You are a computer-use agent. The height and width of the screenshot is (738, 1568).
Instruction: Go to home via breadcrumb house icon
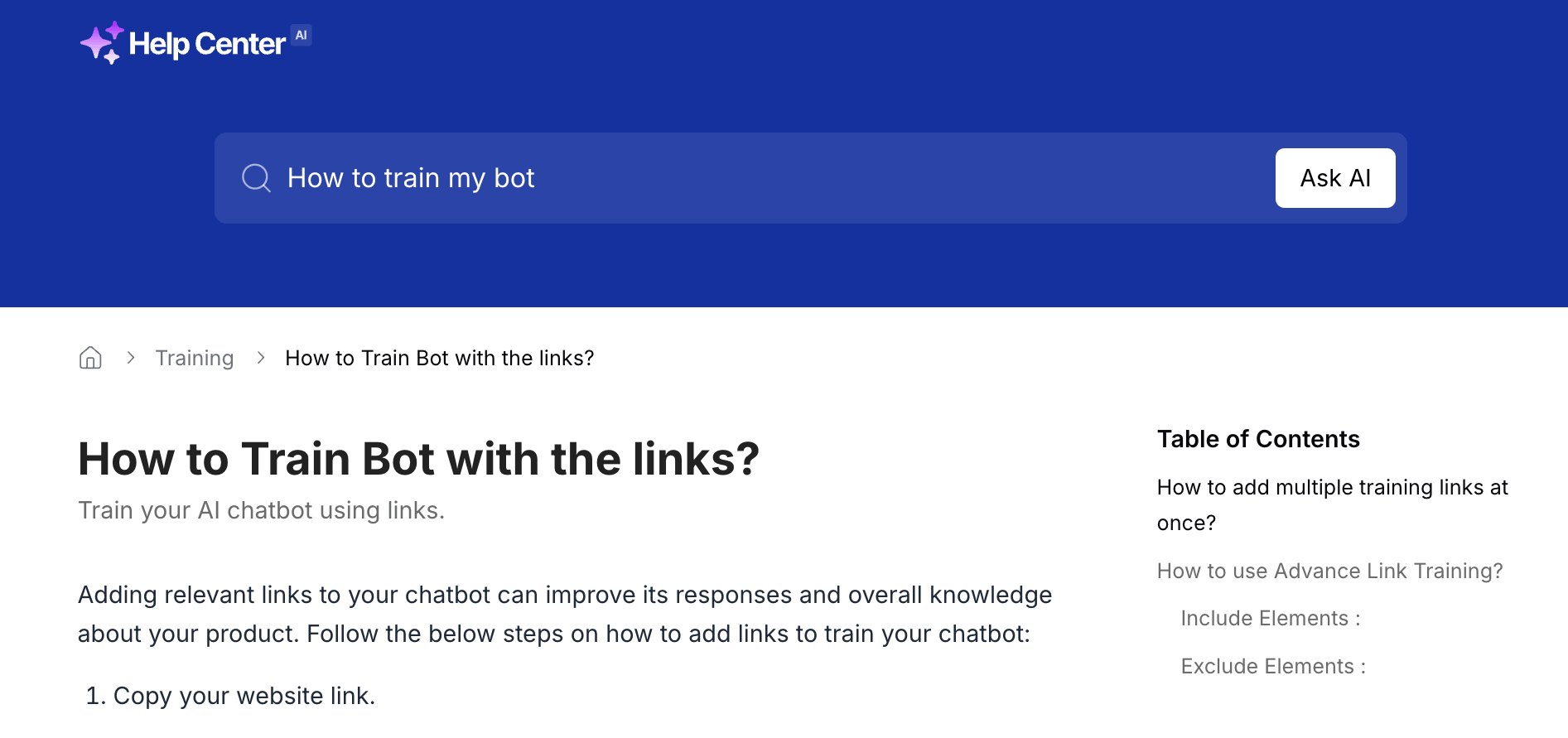click(x=90, y=358)
